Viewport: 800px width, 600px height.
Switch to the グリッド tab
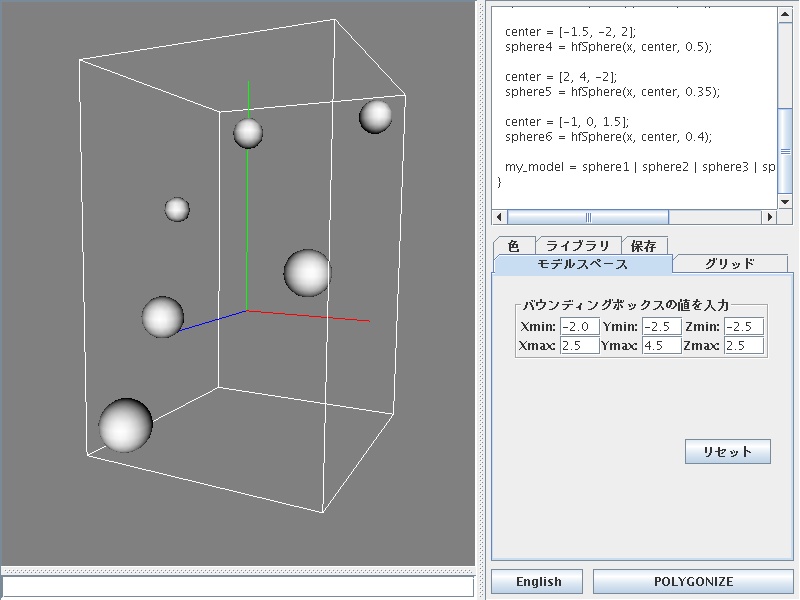pos(730,264)
